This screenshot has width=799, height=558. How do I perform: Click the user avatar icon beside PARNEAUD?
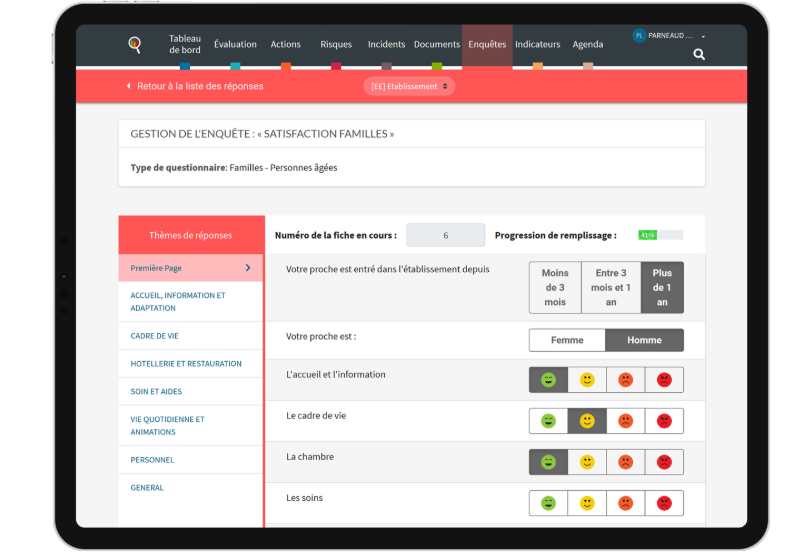pos(639,36)
